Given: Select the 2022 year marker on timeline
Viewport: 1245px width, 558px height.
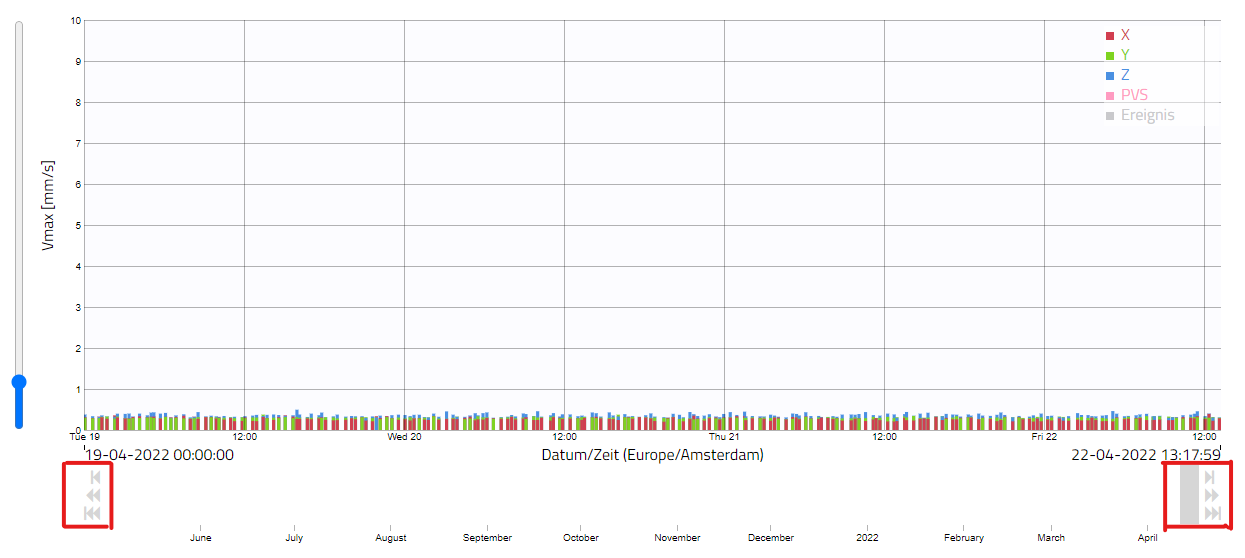Looking at the screenshot, I should pyautogui.click(x=867, y=538).
